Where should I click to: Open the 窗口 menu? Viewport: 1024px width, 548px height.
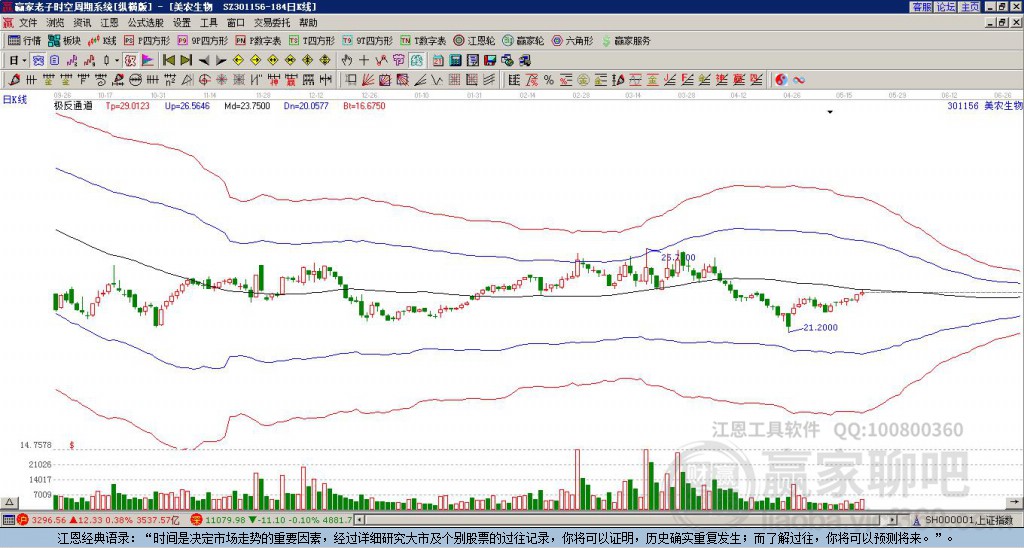point(236,23)
